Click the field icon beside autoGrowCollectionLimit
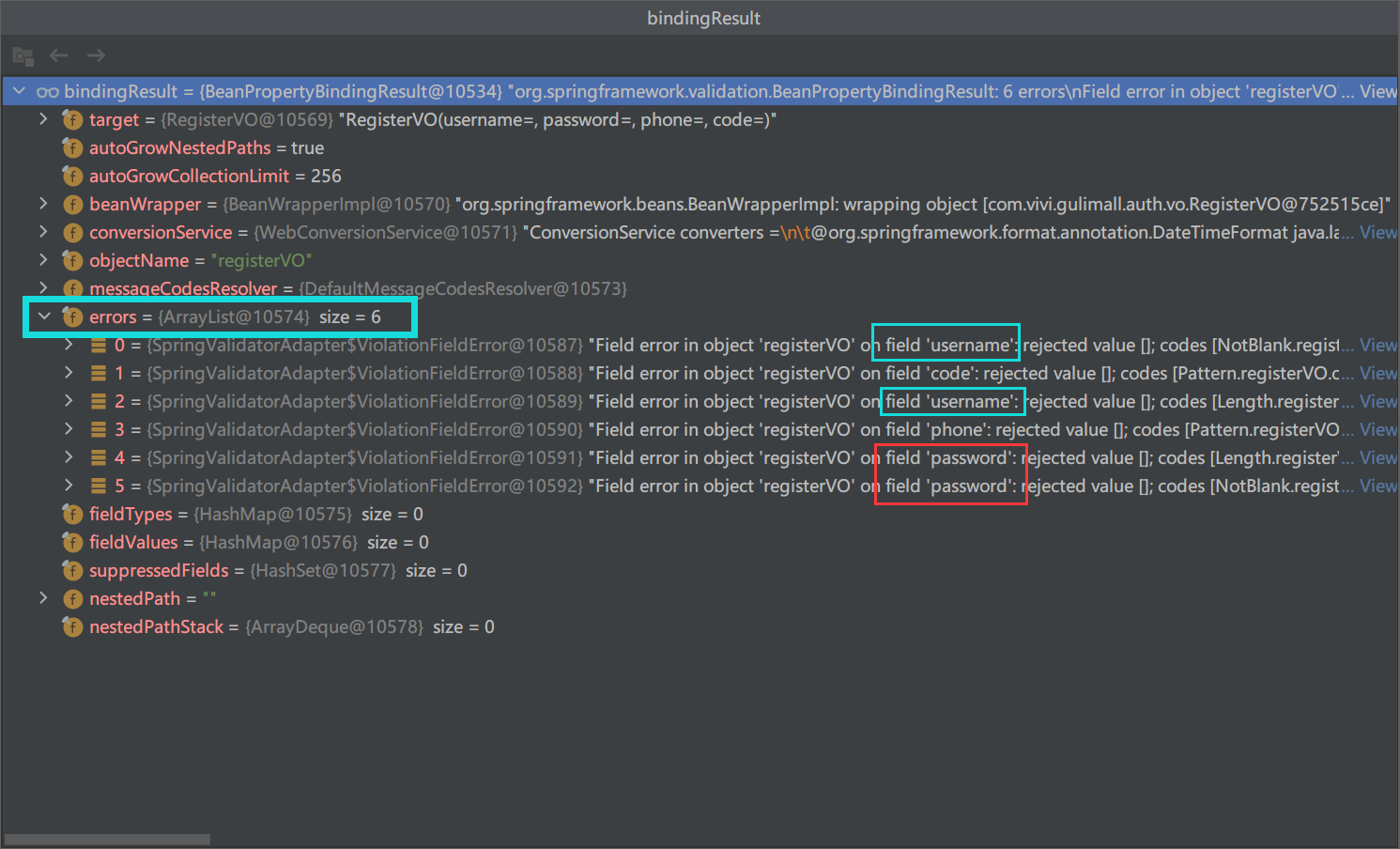Viewport: 1400px width, 849px height. (x=72, y=176)
